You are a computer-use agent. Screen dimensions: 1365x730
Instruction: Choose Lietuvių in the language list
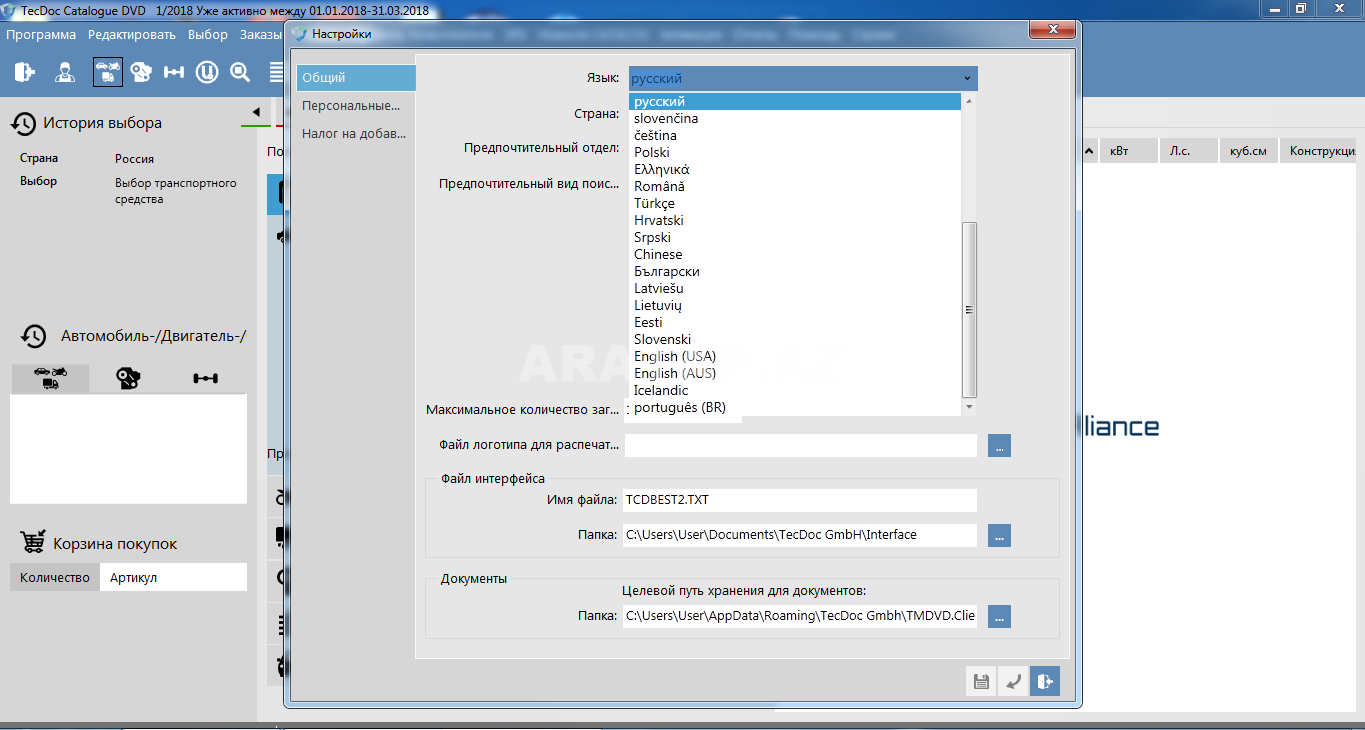click(x=795, y=306)
